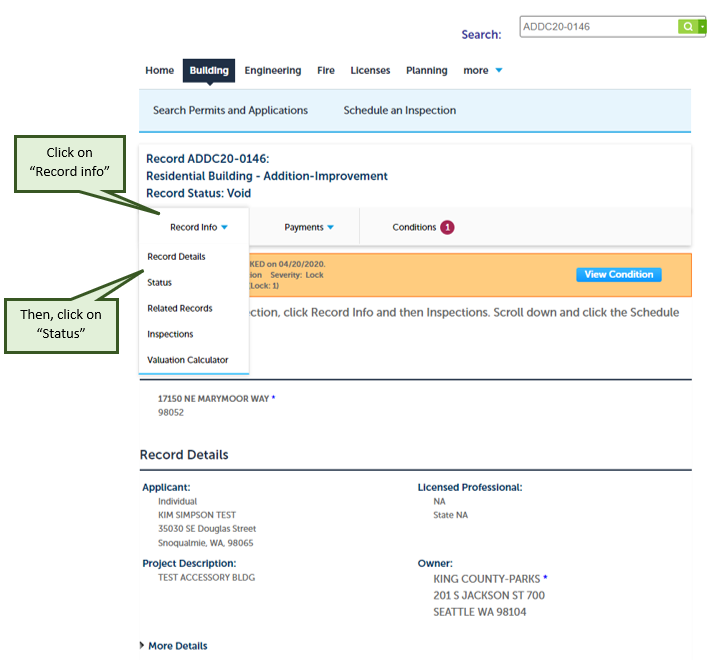Viewport: 713px width, 660px height.
Task: Select Valuation Calculator menu item
Action: coord(188,360)
